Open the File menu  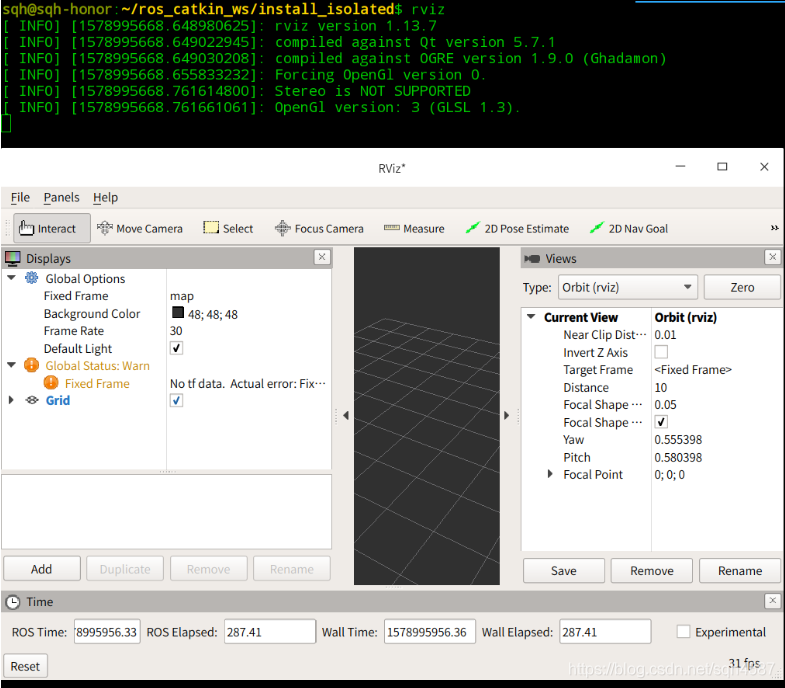tap(21, 197)
